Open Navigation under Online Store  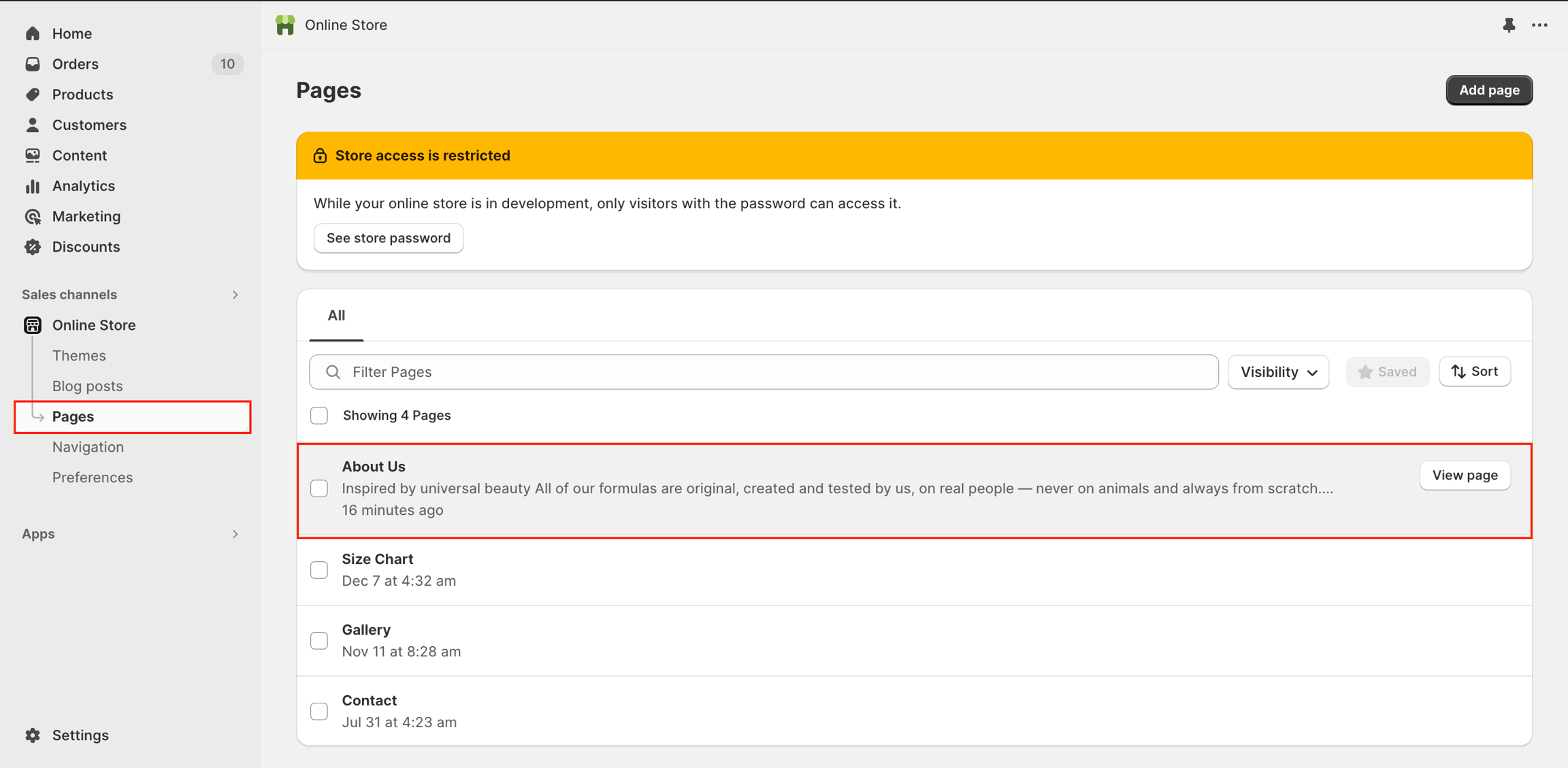(88, 447)
